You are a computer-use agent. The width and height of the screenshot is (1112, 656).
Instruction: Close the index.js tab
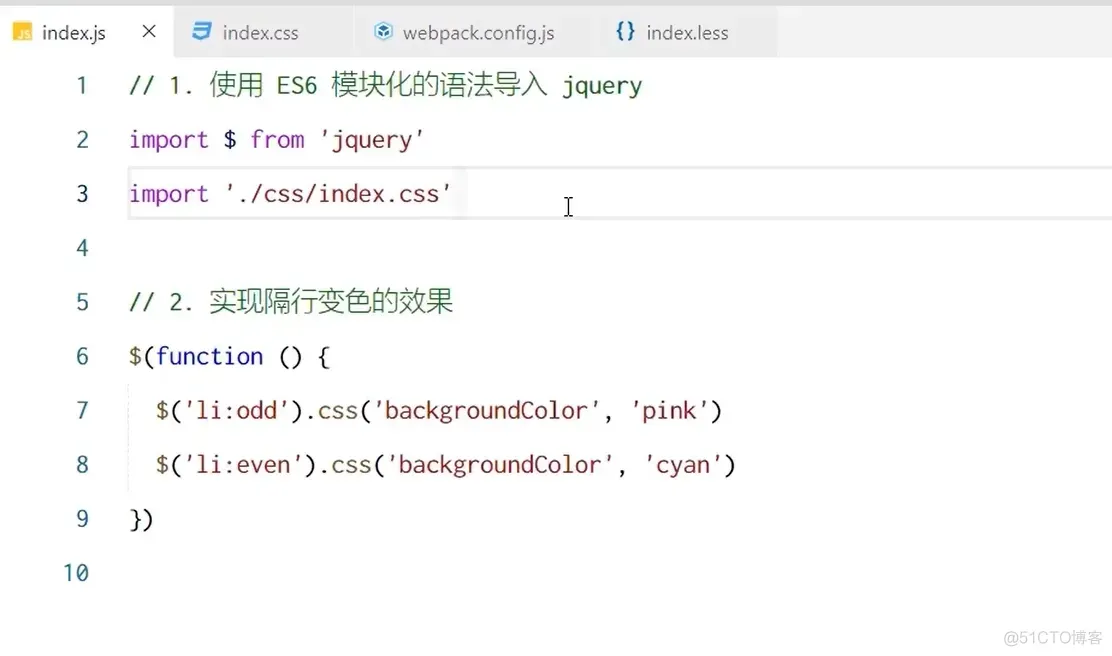pyautogui.click(x=149, y=31)
